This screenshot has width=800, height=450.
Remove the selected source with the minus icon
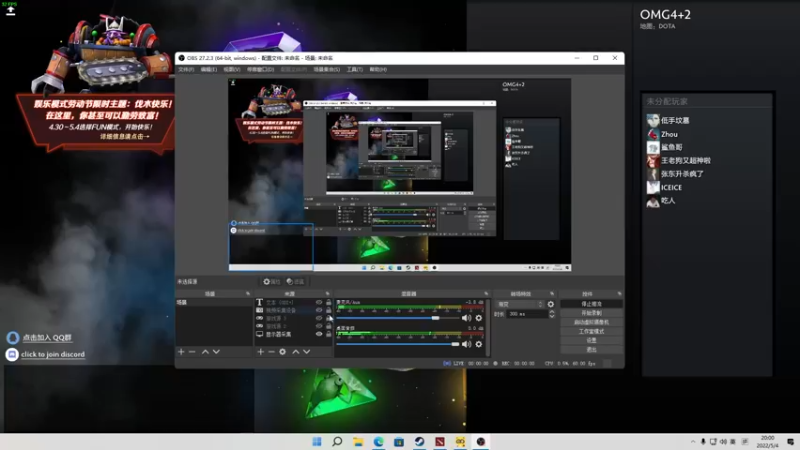pyautogui.click(x=271, y=352)
